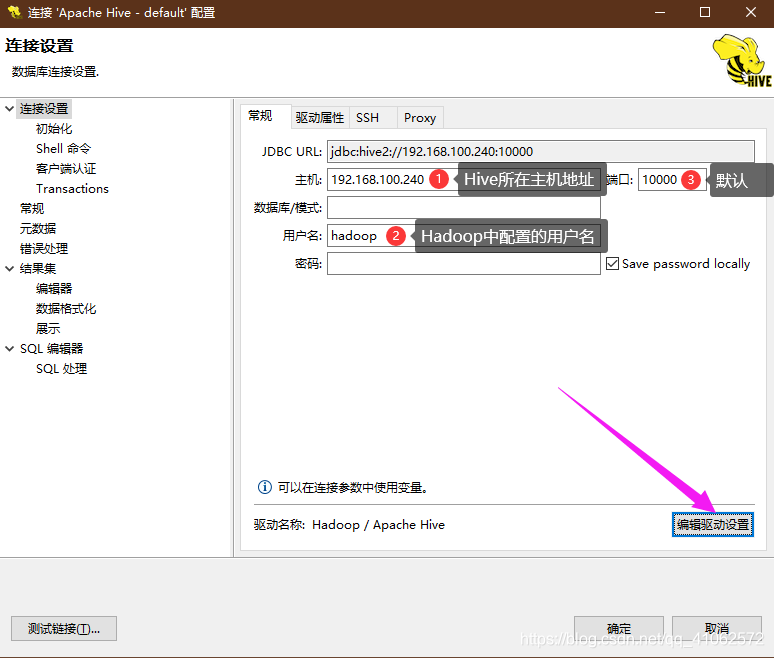The height and width of the screenshot is (658, 774).
Task: Cancel with the 取消 button
Action: coord(716,628)
